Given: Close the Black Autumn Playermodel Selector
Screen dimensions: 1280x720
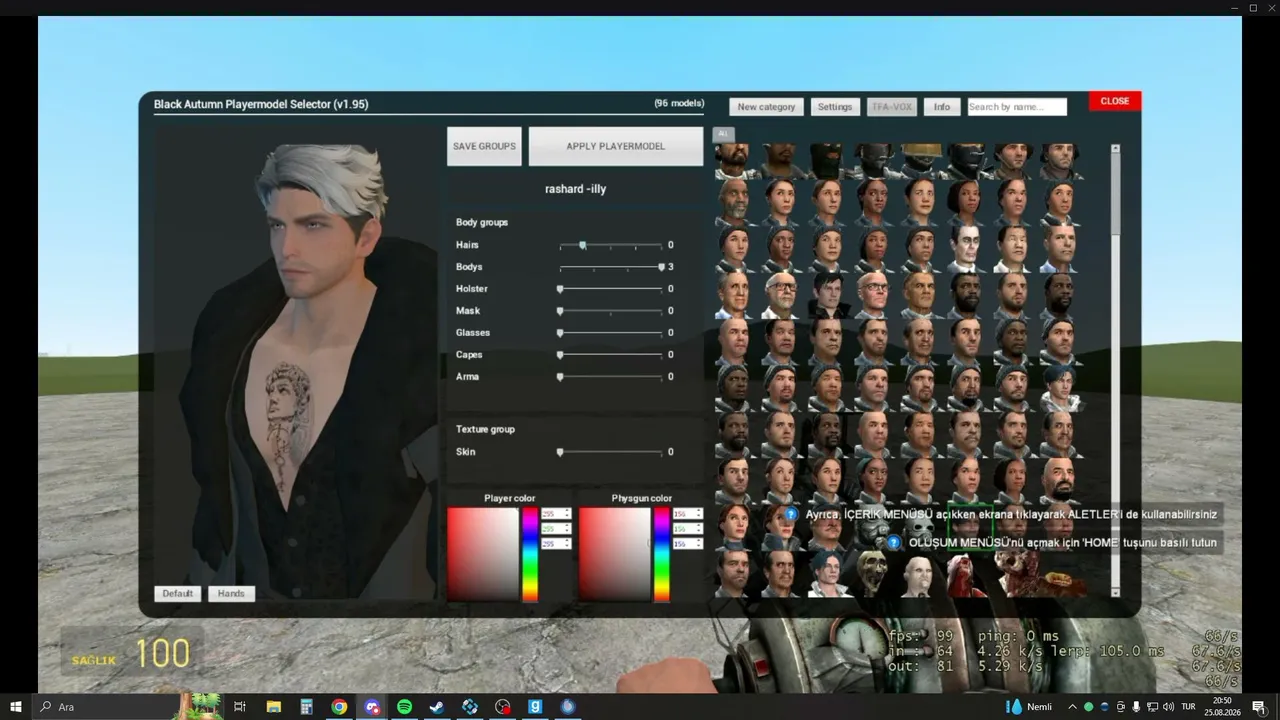Looking at the screenshot, I should pos(1115,101).
